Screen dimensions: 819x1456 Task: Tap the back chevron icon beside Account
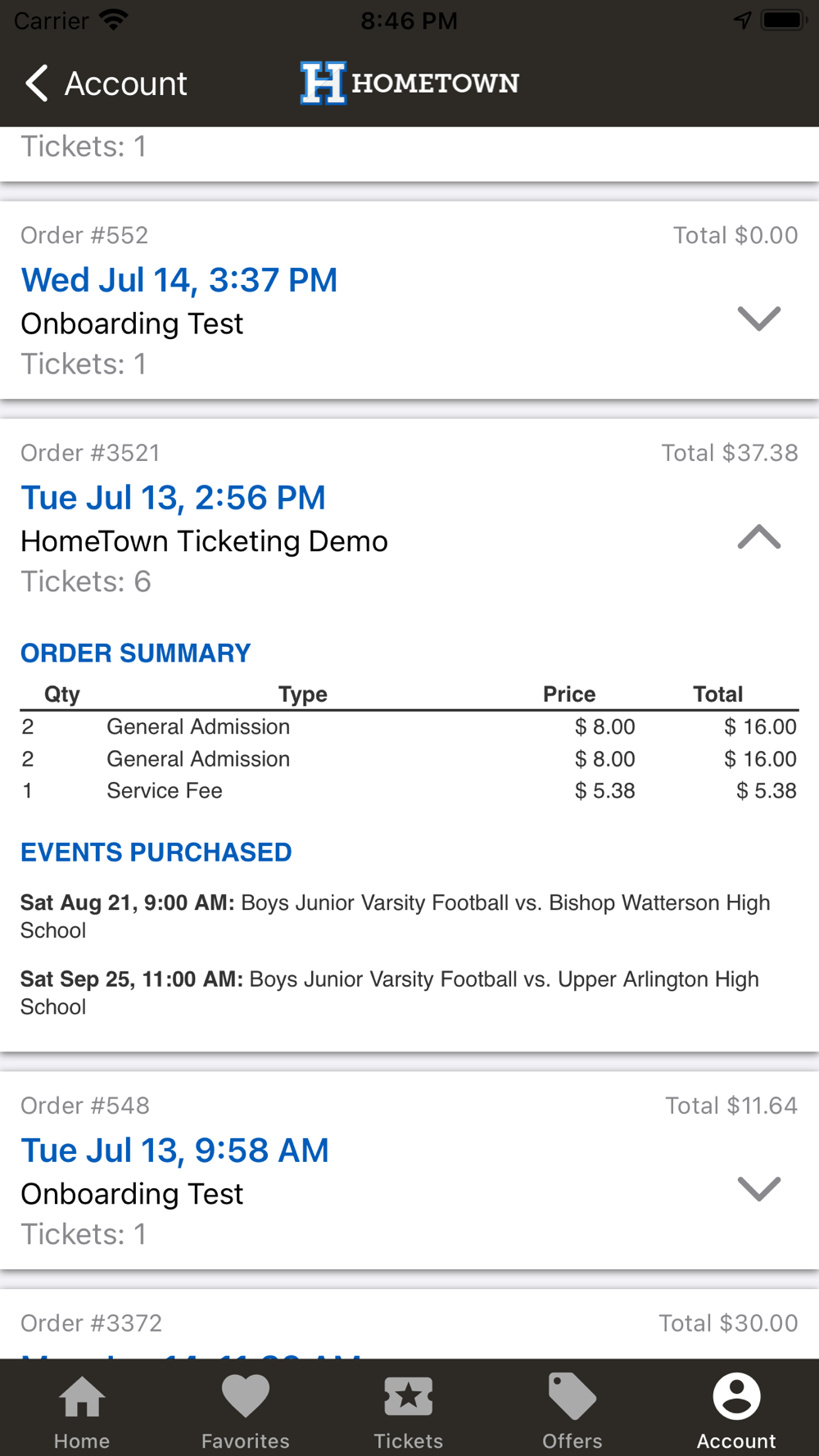(37, 84)
